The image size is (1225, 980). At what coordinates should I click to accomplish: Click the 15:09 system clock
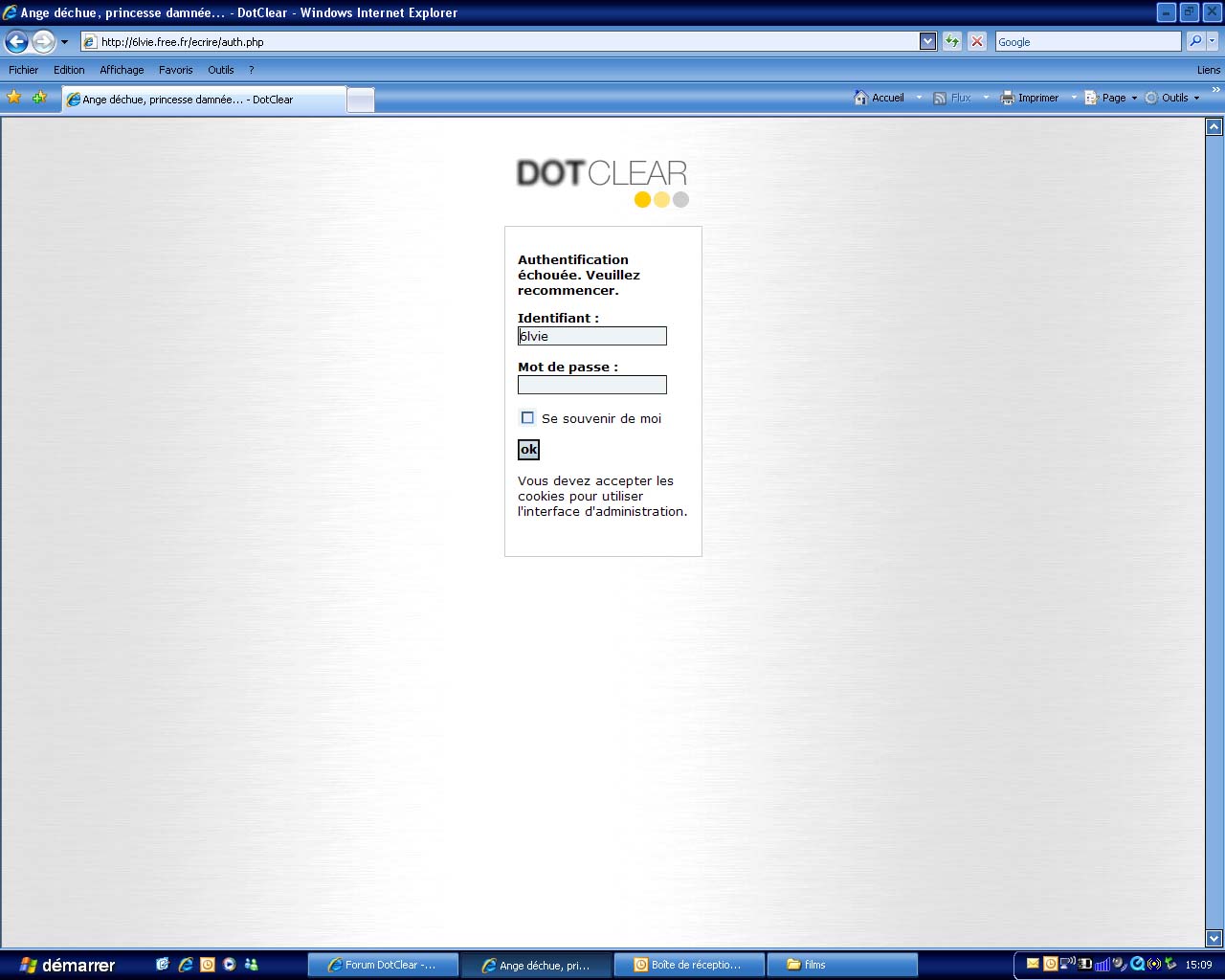pyautogui.click(x=1198, y=965)
